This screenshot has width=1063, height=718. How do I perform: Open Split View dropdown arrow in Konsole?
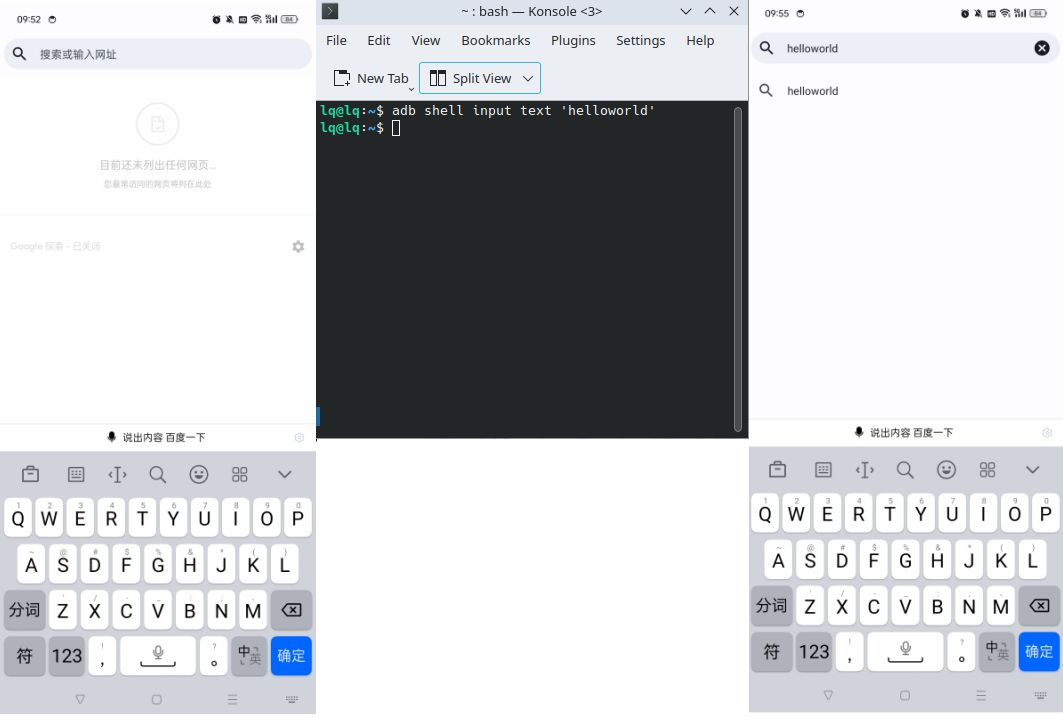[528, 79]
